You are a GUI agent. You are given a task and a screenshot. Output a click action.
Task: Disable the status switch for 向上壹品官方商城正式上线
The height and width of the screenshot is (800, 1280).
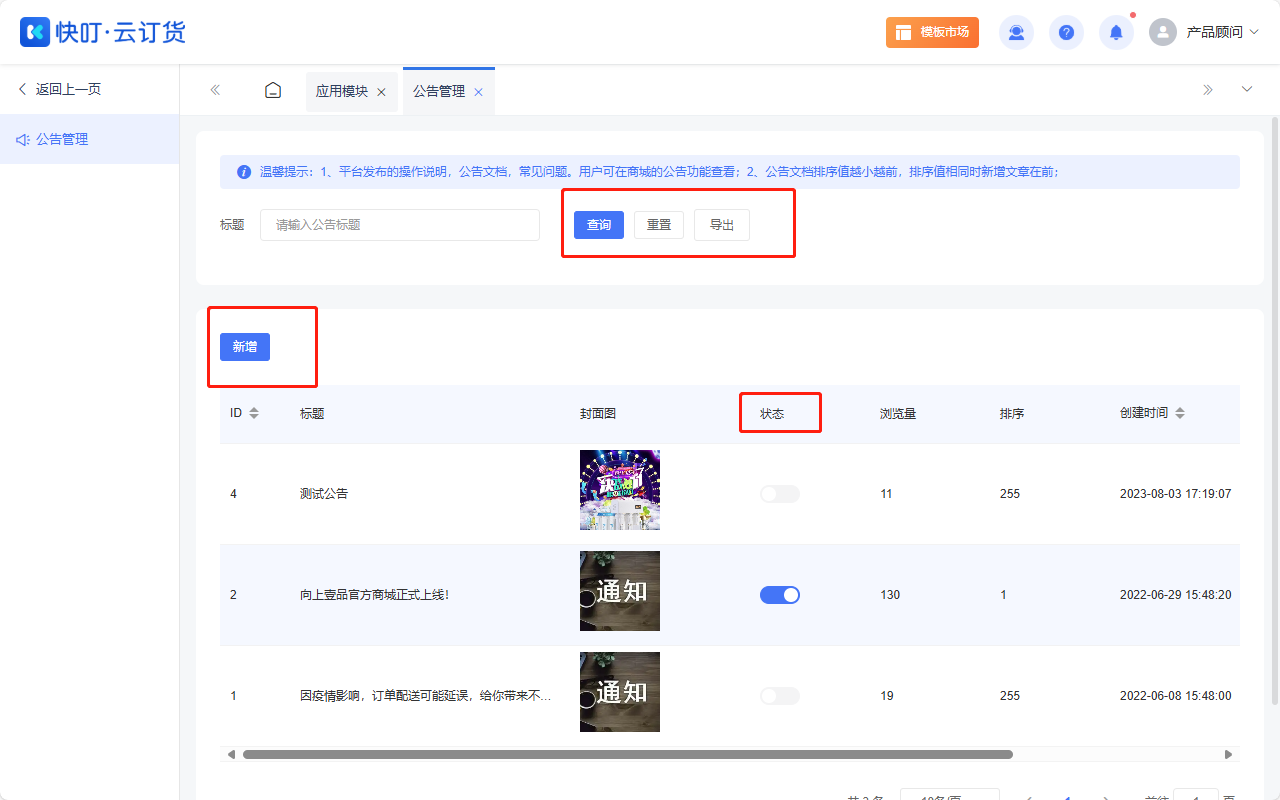pos(780,595)
